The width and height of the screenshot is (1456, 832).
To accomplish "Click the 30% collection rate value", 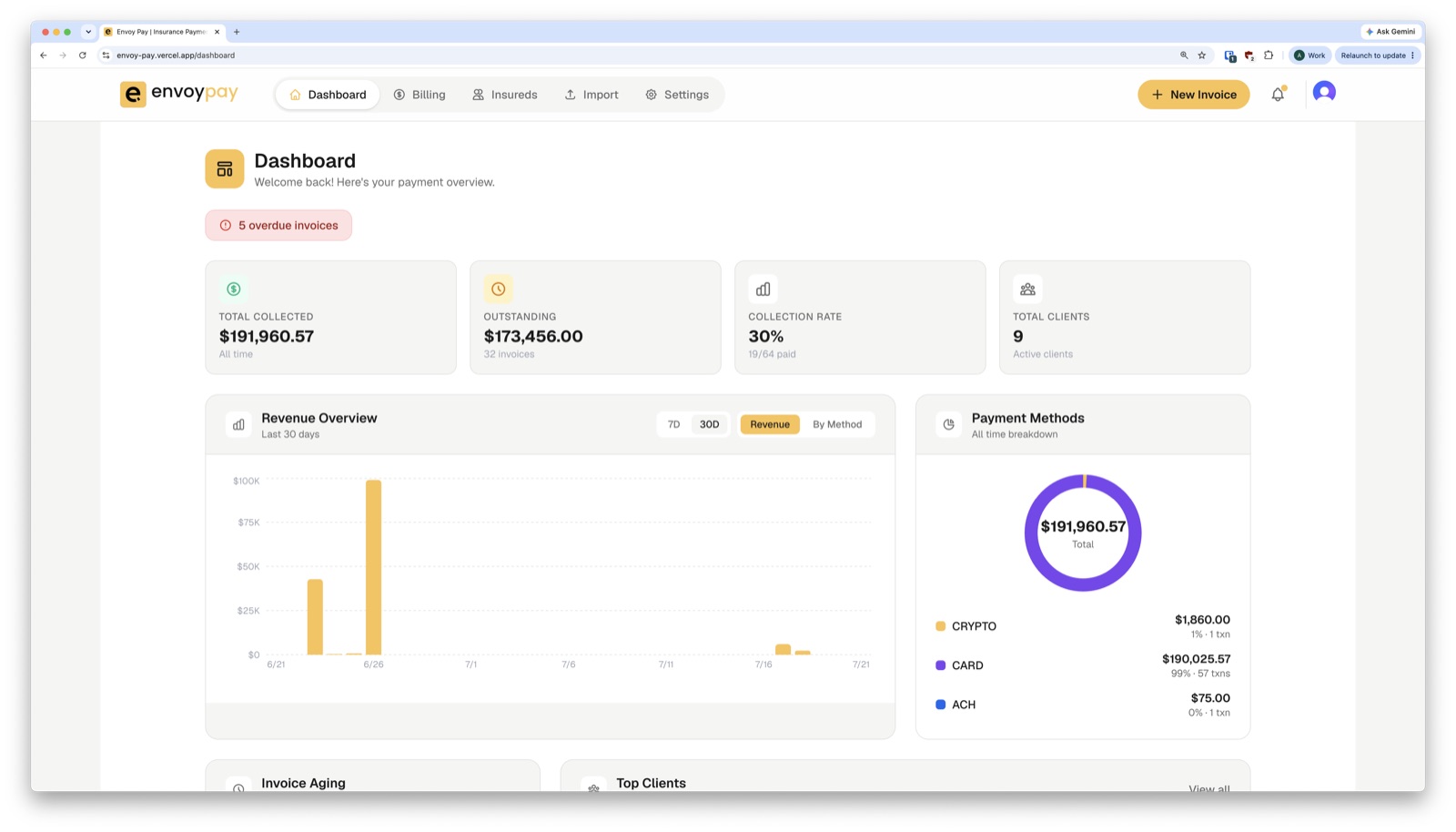I will click(x=765, y=336).
